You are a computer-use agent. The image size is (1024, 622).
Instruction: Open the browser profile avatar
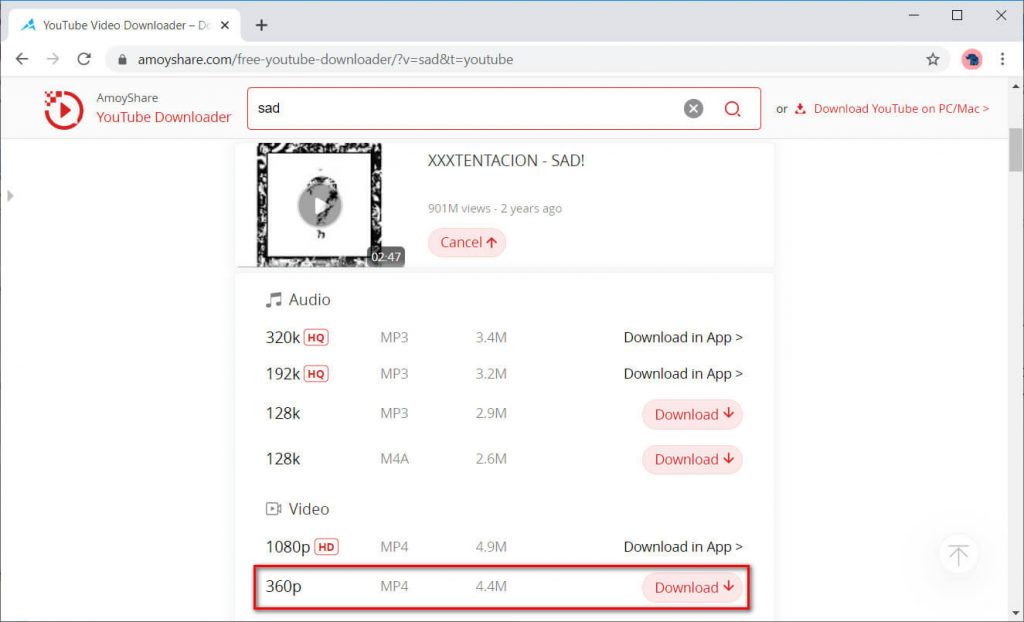(x=972, y=59)
